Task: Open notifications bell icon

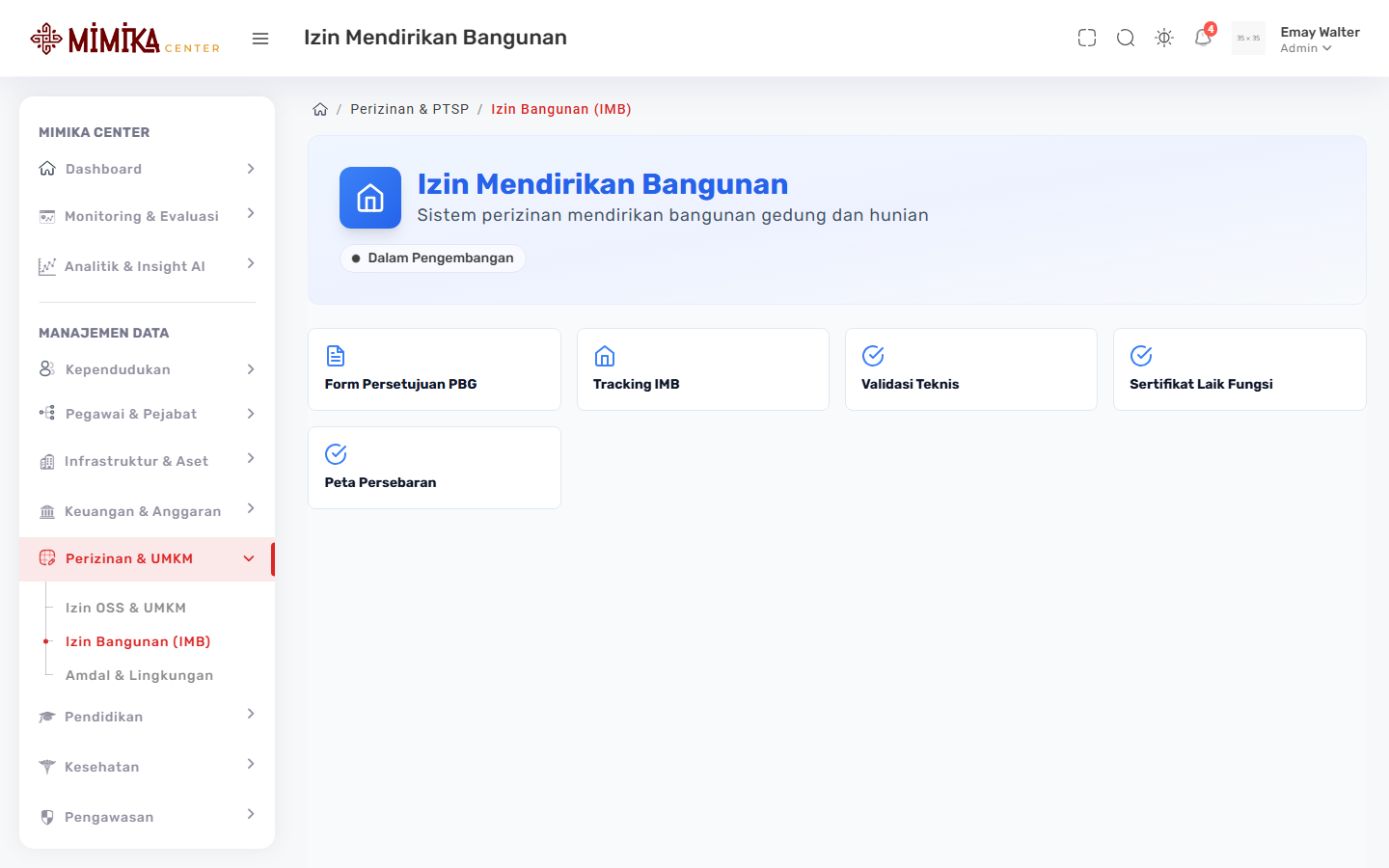Action: [1203, 38]
